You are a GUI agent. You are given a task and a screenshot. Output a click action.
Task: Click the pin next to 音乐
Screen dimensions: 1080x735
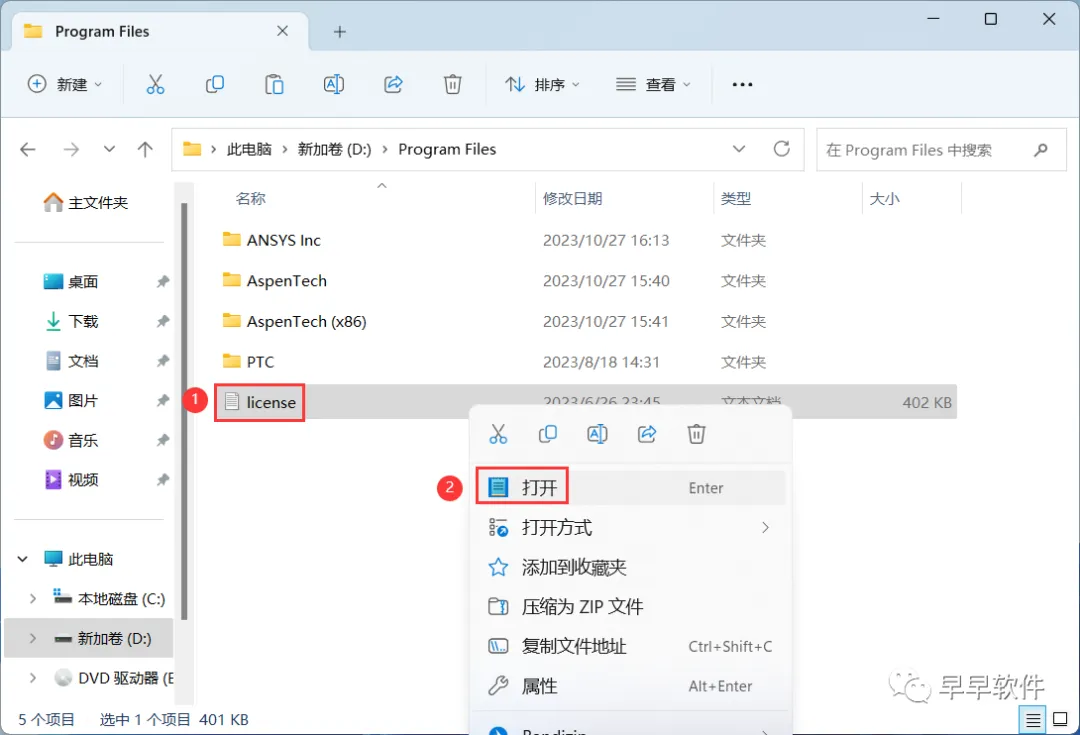(x=163, y=440)
